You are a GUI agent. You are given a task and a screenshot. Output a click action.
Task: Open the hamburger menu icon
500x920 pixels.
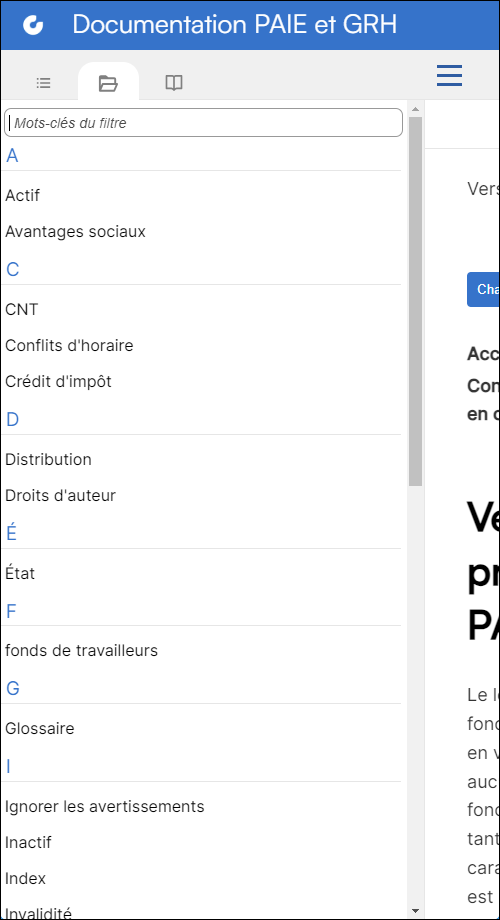coord(450,76)
